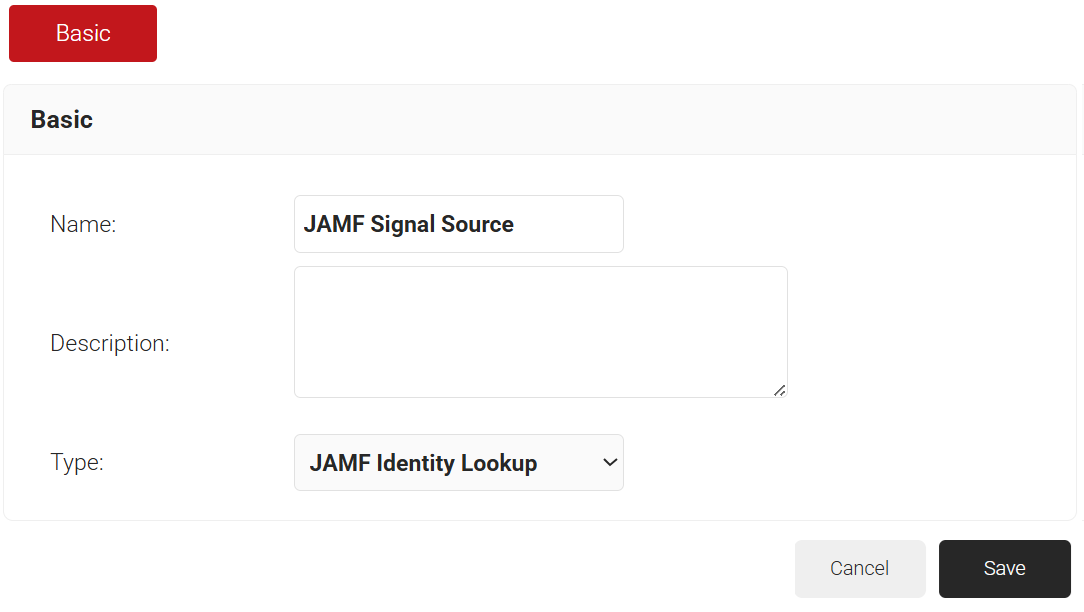Click the Name field label

(x=83, y=224)
